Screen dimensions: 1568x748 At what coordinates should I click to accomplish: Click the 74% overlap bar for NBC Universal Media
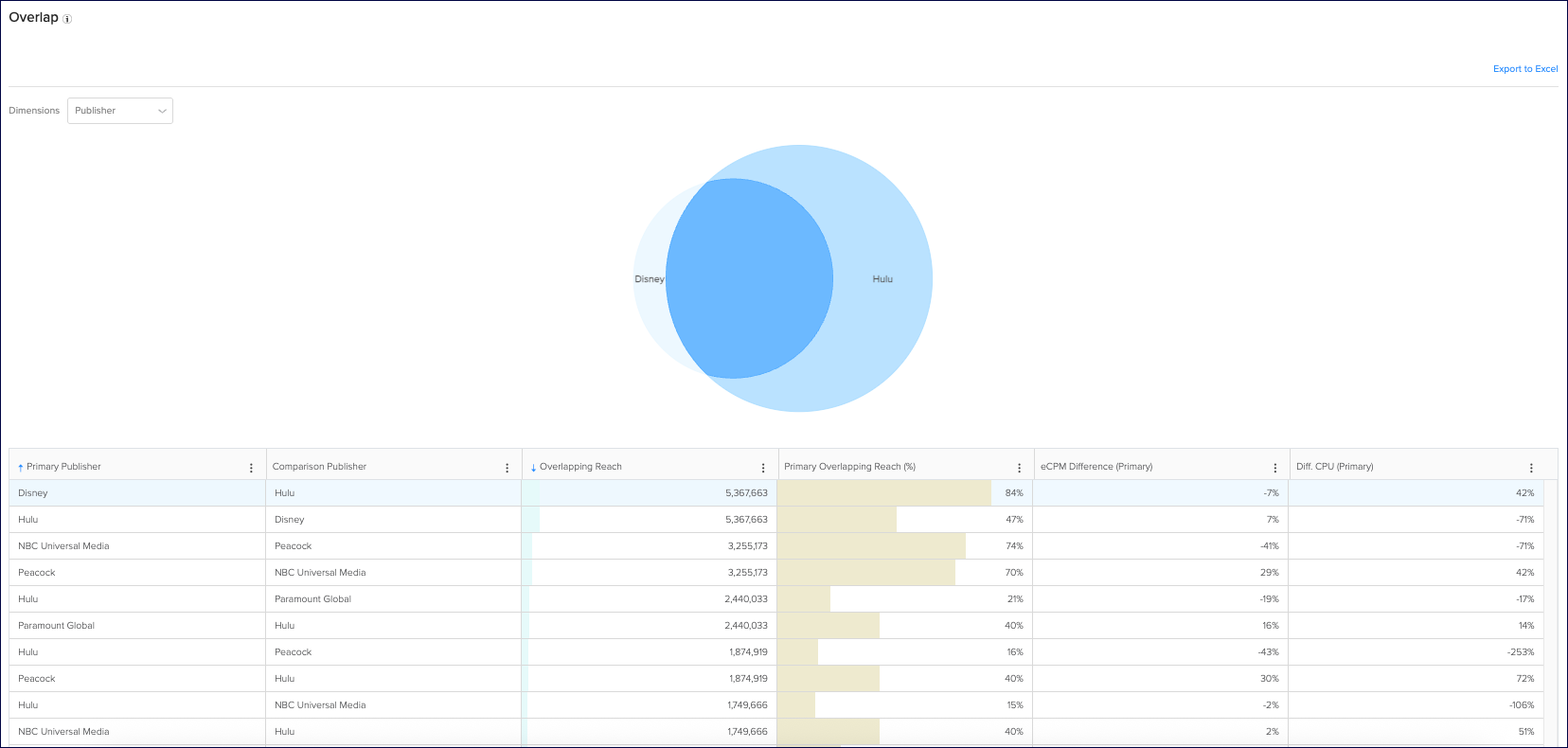872,546
